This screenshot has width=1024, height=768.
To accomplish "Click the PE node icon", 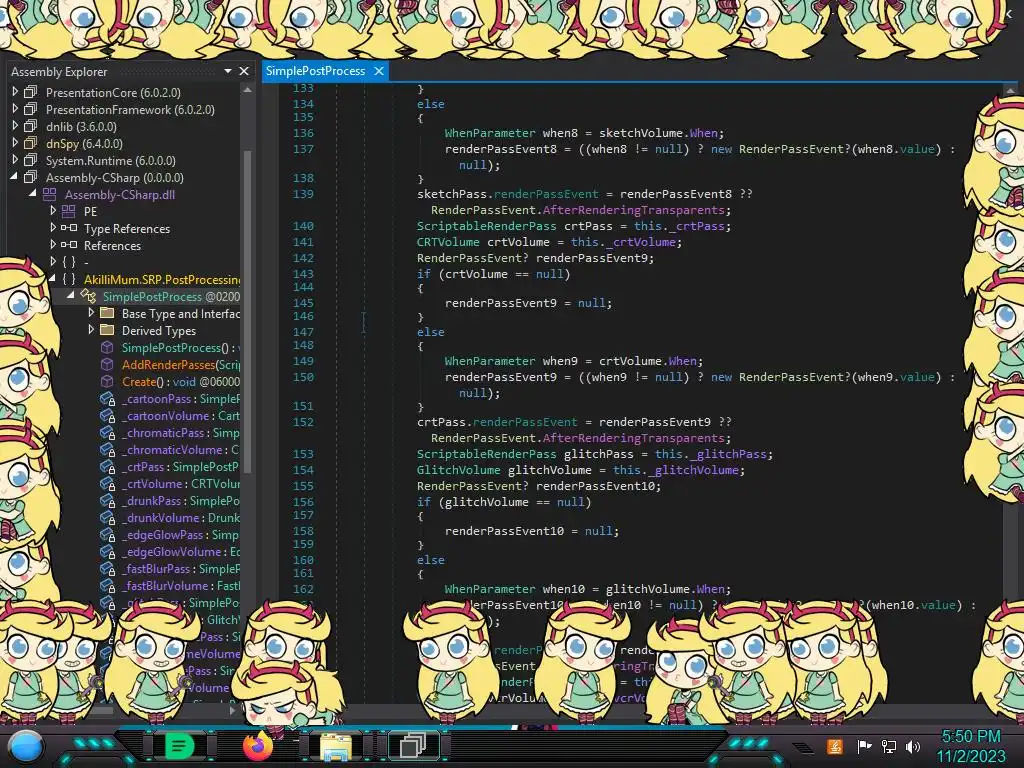I will coord(69,211).
